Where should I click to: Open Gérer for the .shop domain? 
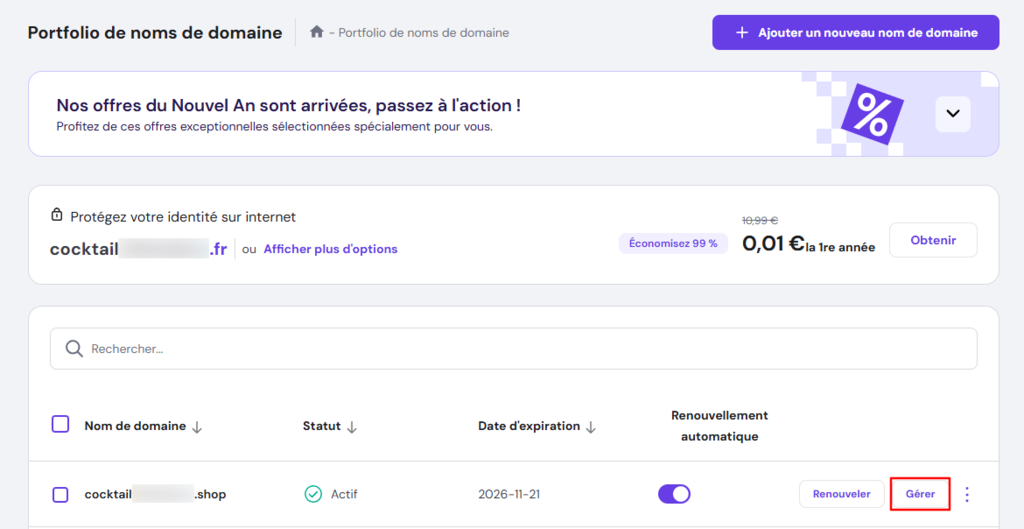click(x=920, y=494)
